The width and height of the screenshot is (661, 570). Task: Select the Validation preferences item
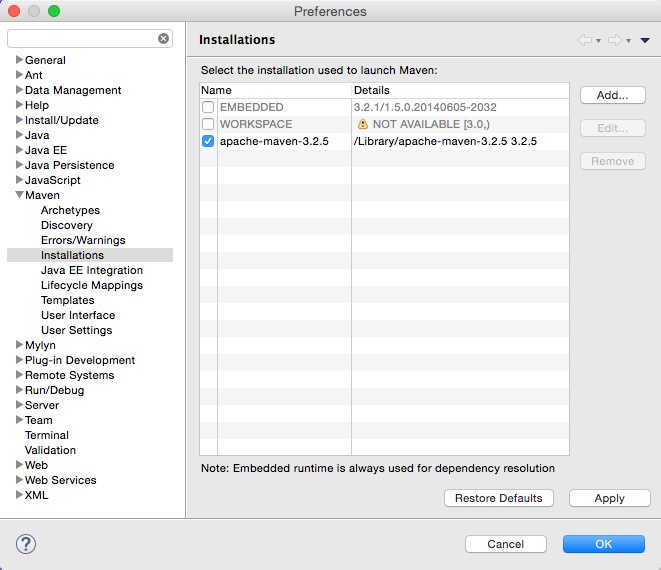click(50, 450)
